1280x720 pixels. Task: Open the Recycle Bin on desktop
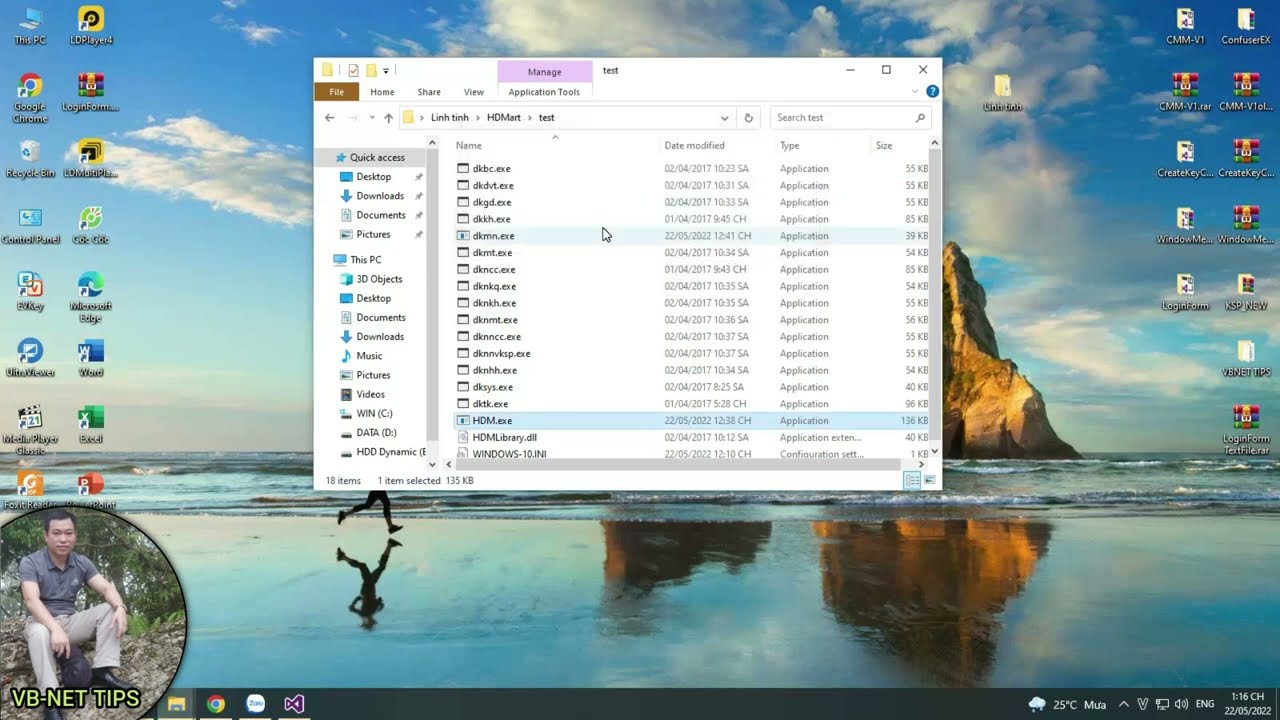30,158
